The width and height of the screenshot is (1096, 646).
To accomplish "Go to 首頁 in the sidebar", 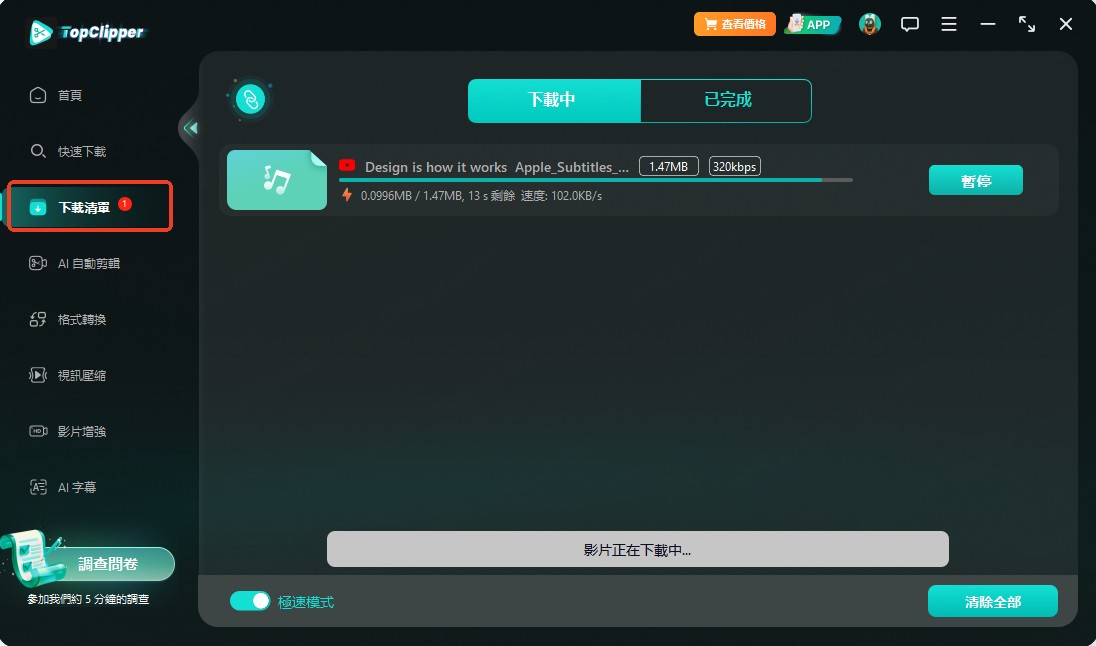I will 70,95.
